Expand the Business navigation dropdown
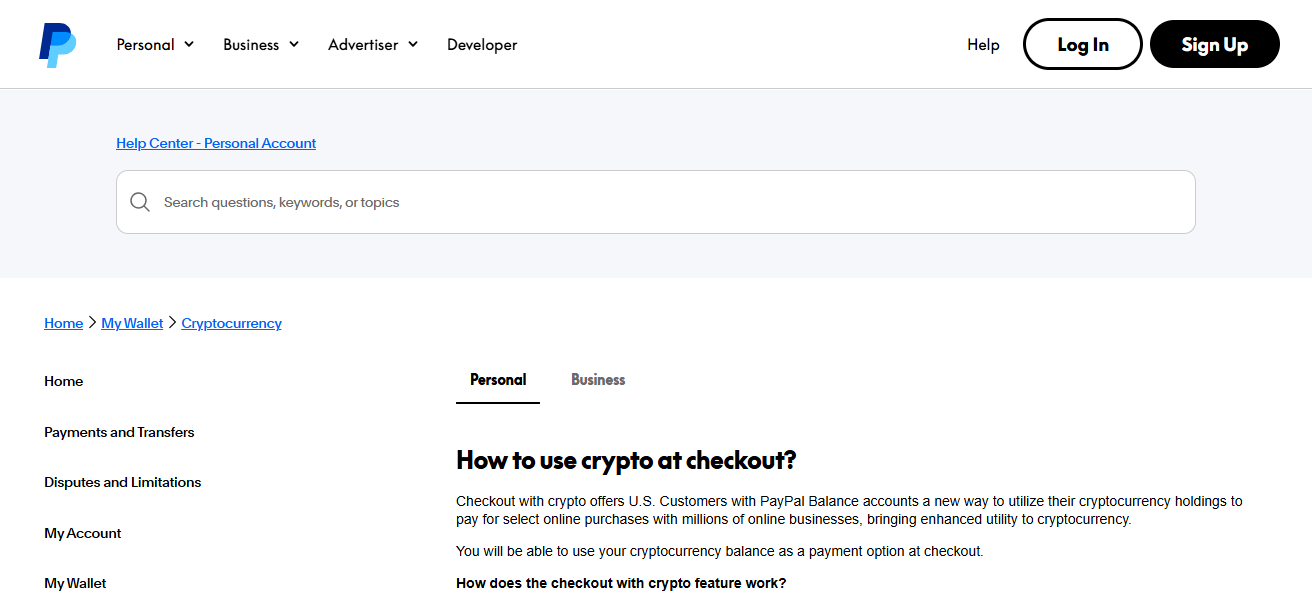This screenshot has width=1312, height=600. point(260,44)
